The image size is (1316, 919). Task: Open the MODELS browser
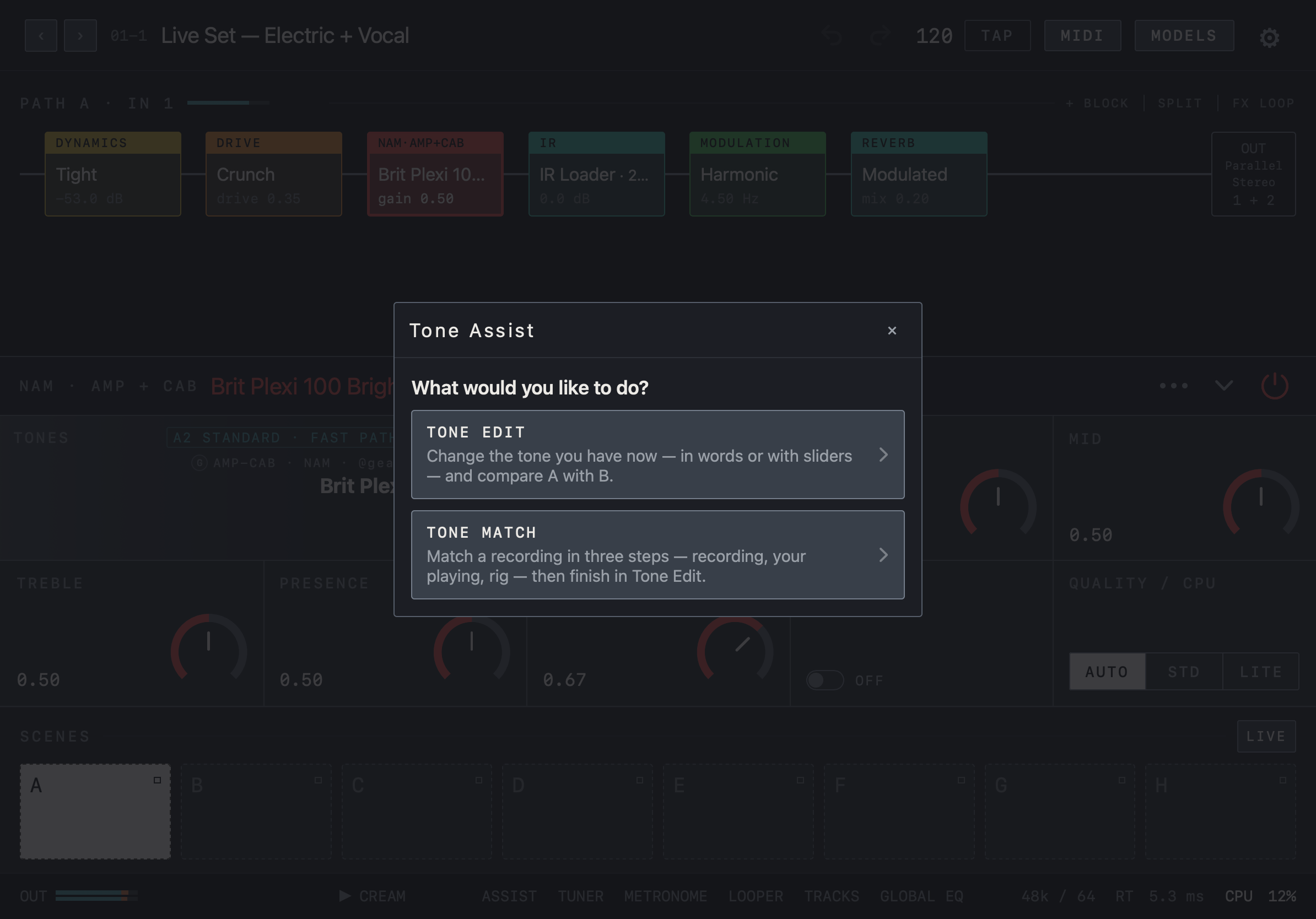coord(1184,35)
